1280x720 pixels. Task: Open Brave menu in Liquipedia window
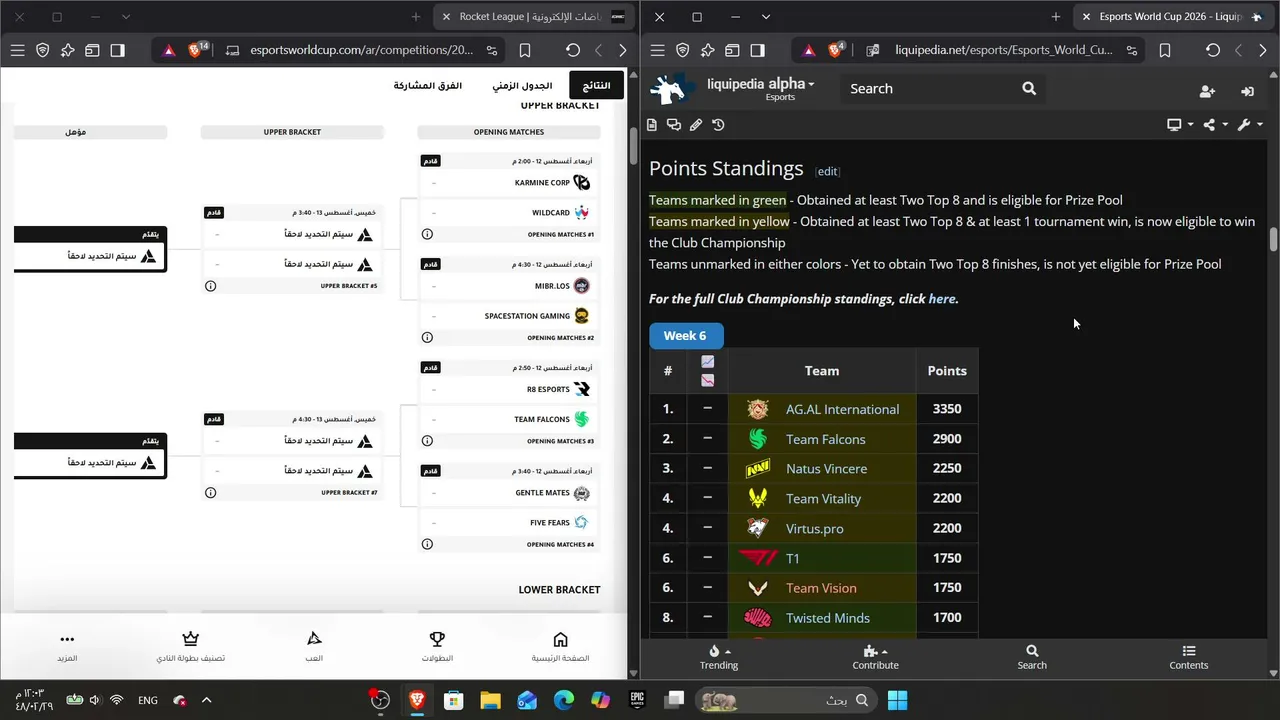(657, 50)
